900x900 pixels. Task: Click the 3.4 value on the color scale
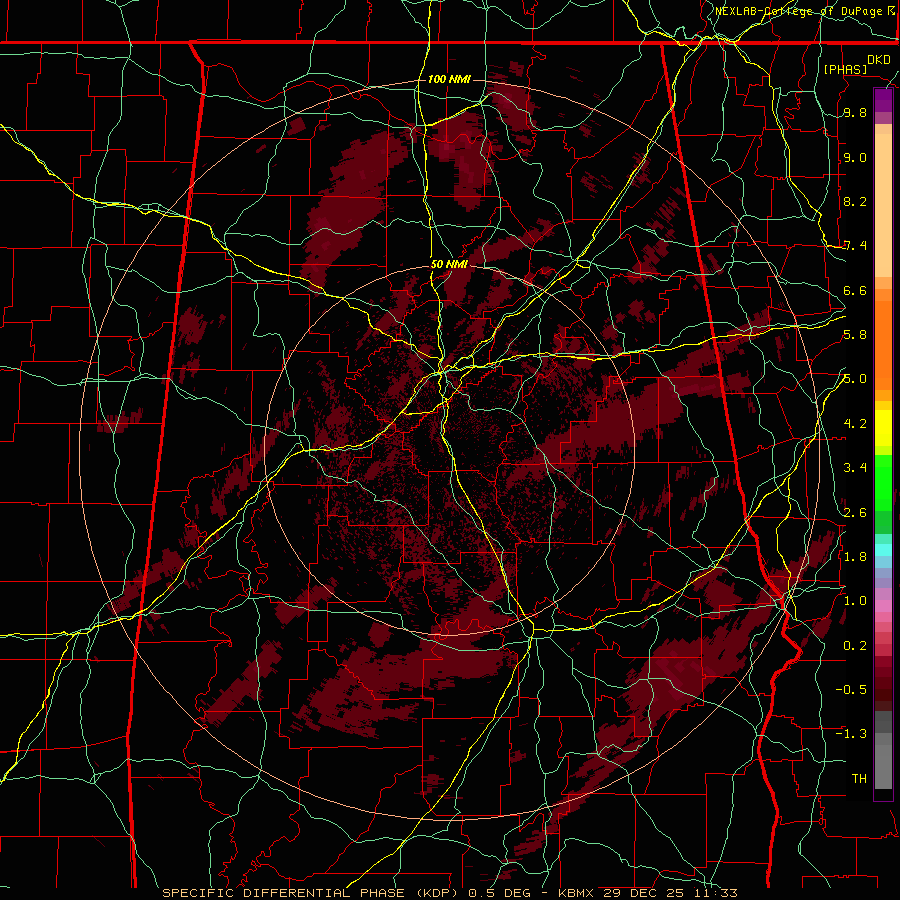[x=855, y=468]
